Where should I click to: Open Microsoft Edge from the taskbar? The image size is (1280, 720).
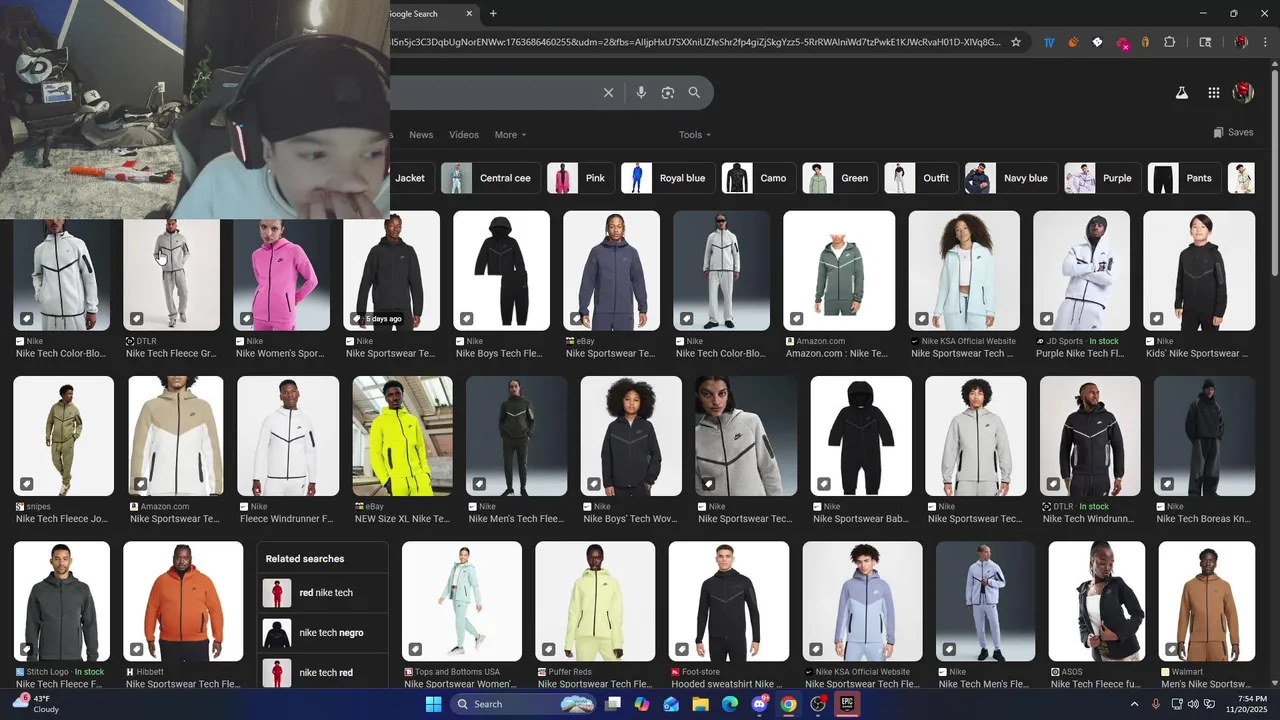[730, 704]
